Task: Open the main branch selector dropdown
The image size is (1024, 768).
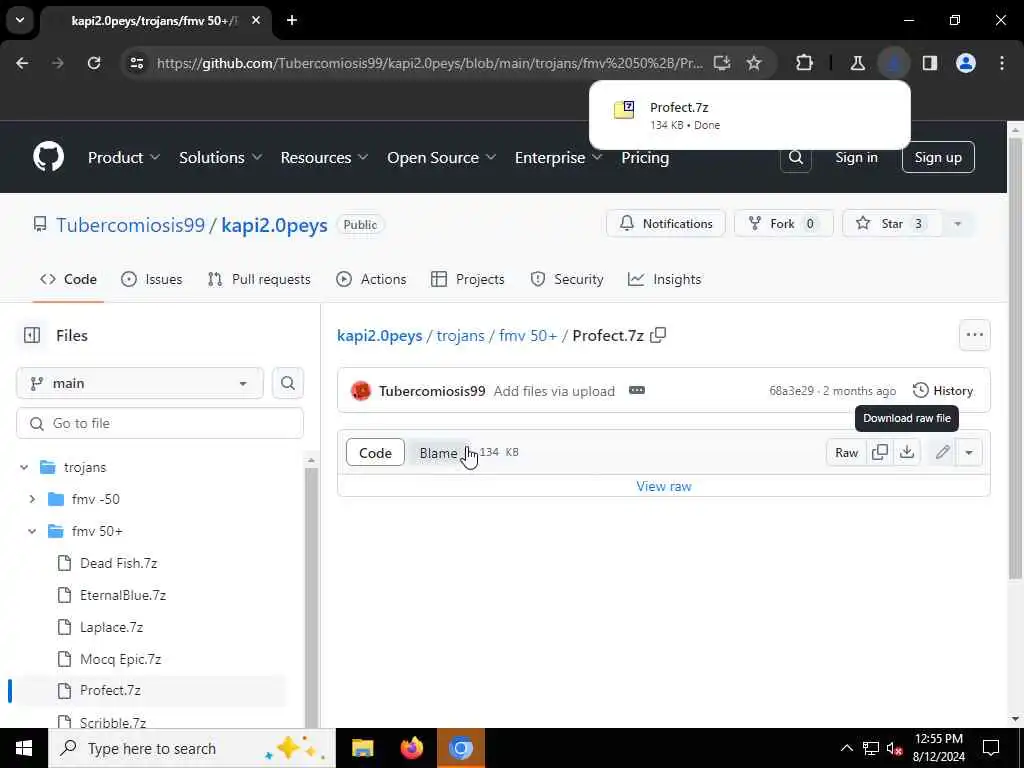Action: point(140,383)
